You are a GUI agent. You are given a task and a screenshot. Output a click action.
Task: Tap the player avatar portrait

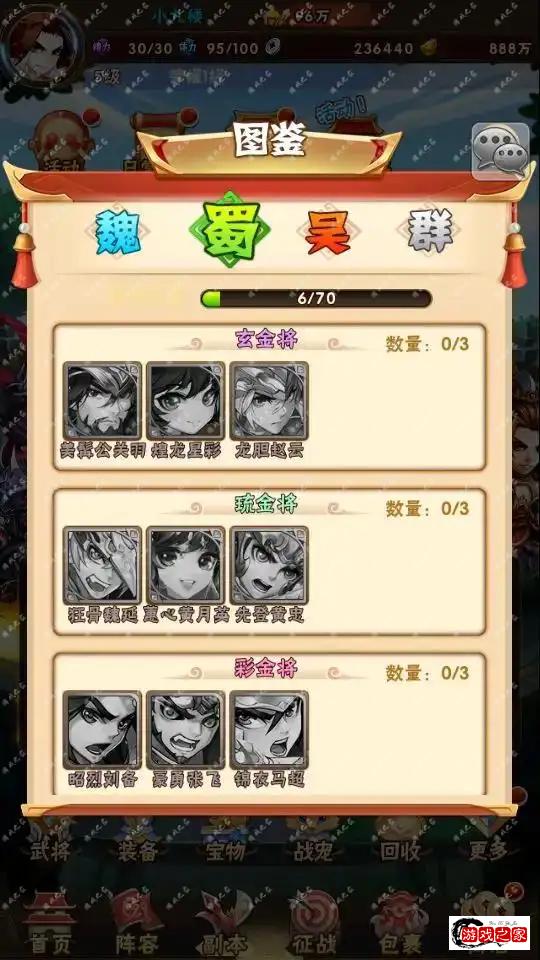42,43
